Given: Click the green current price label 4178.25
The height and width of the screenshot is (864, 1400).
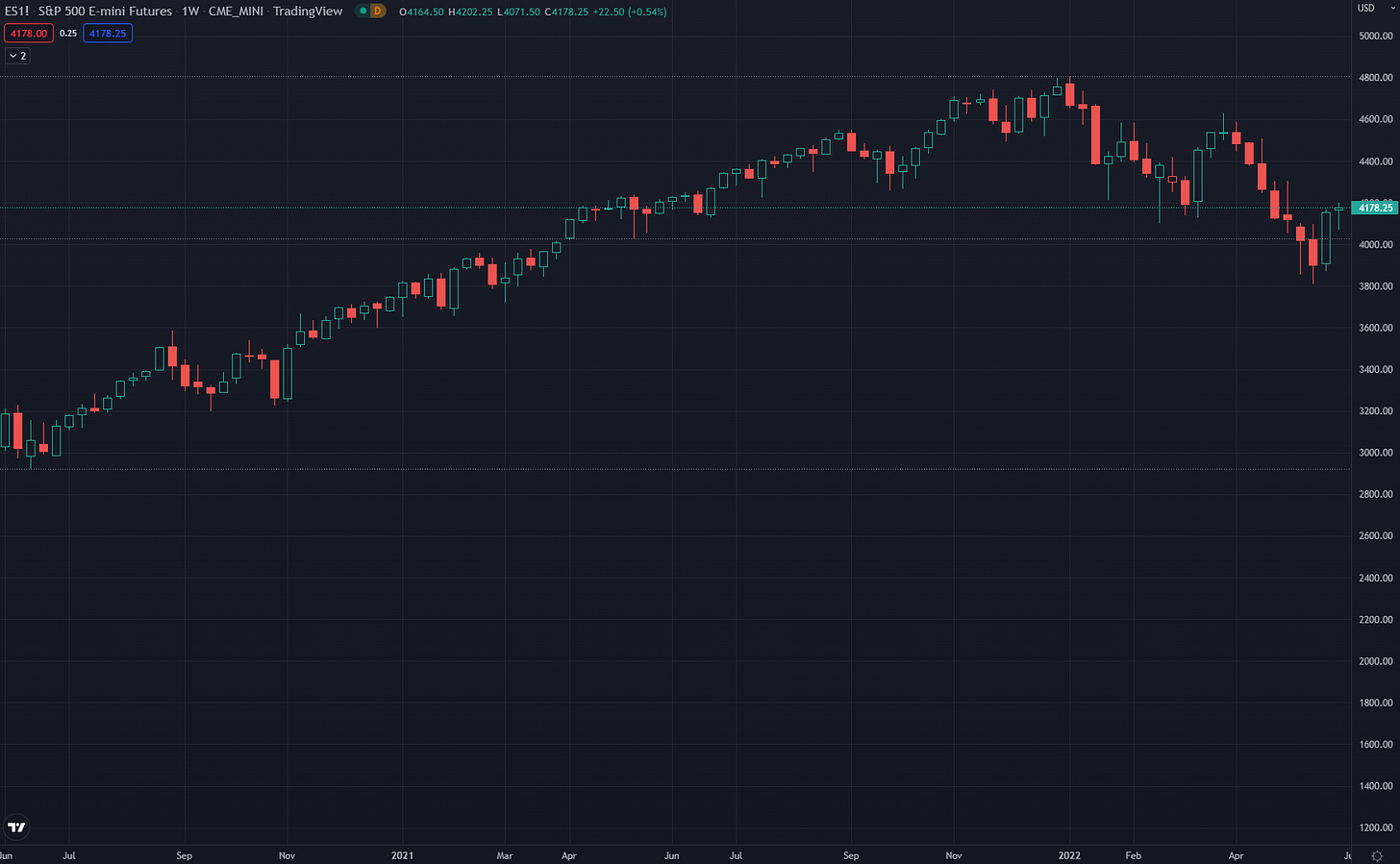Looking at the screenshot, I should 1375,208.
